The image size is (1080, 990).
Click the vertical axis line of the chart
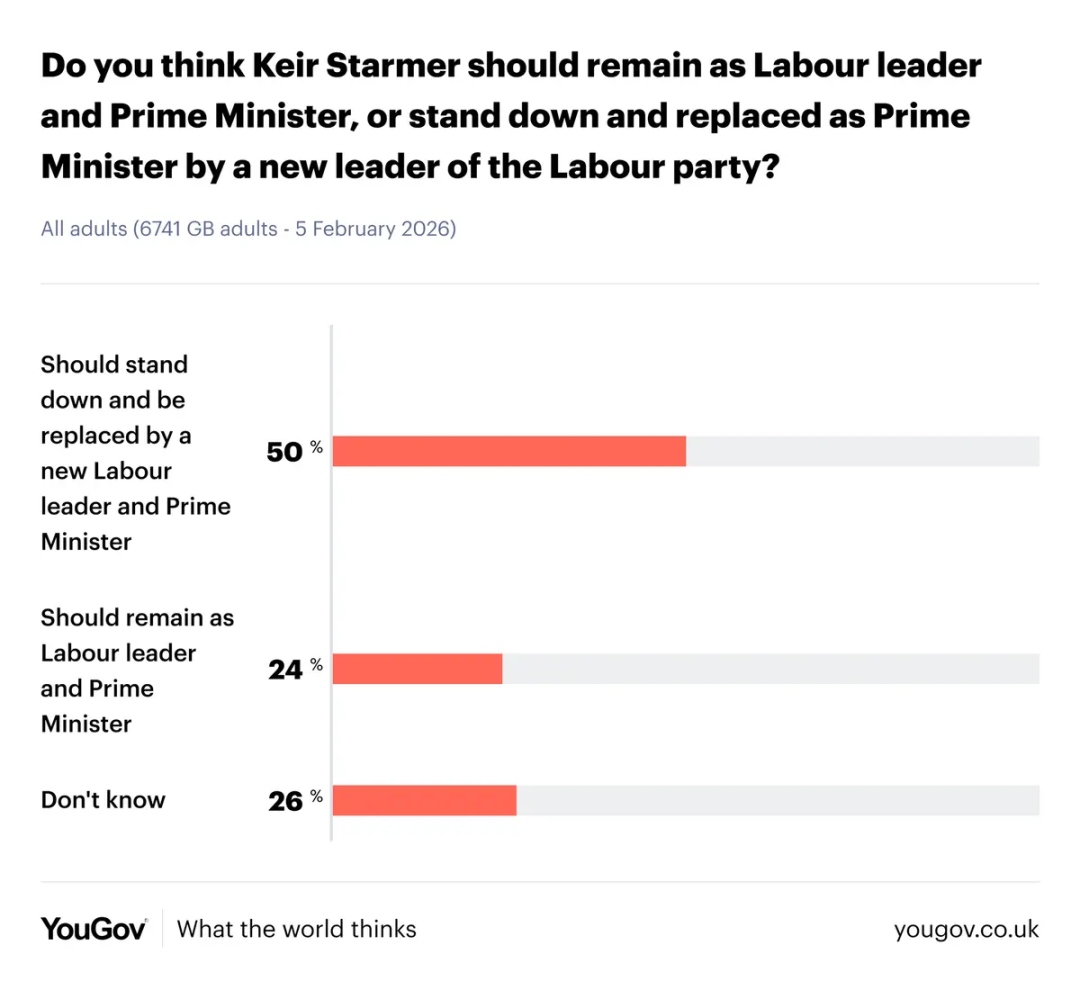pyautogui.click(x=331, y=580)
